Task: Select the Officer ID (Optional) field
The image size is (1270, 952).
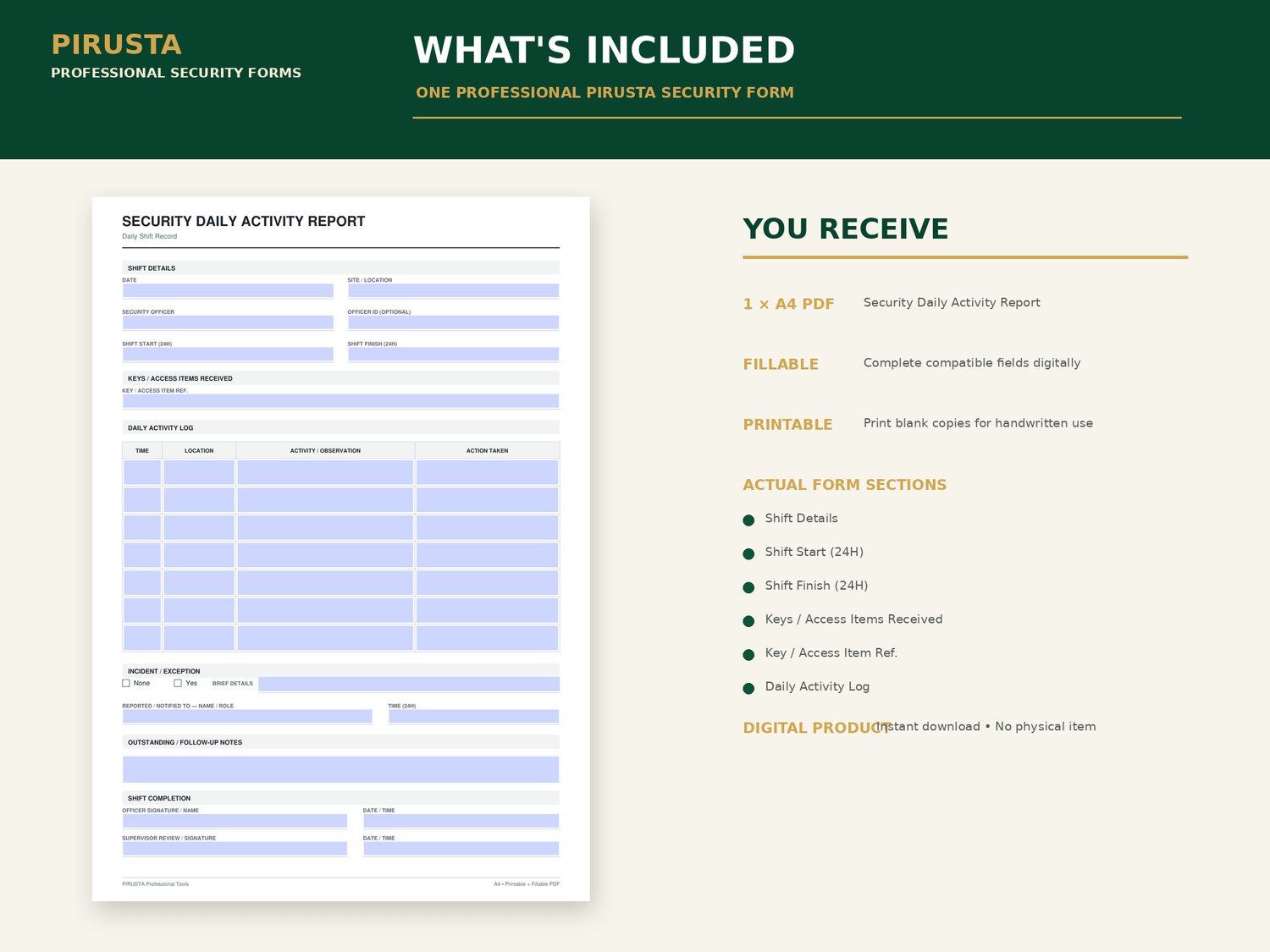Action: click(453, 322)
